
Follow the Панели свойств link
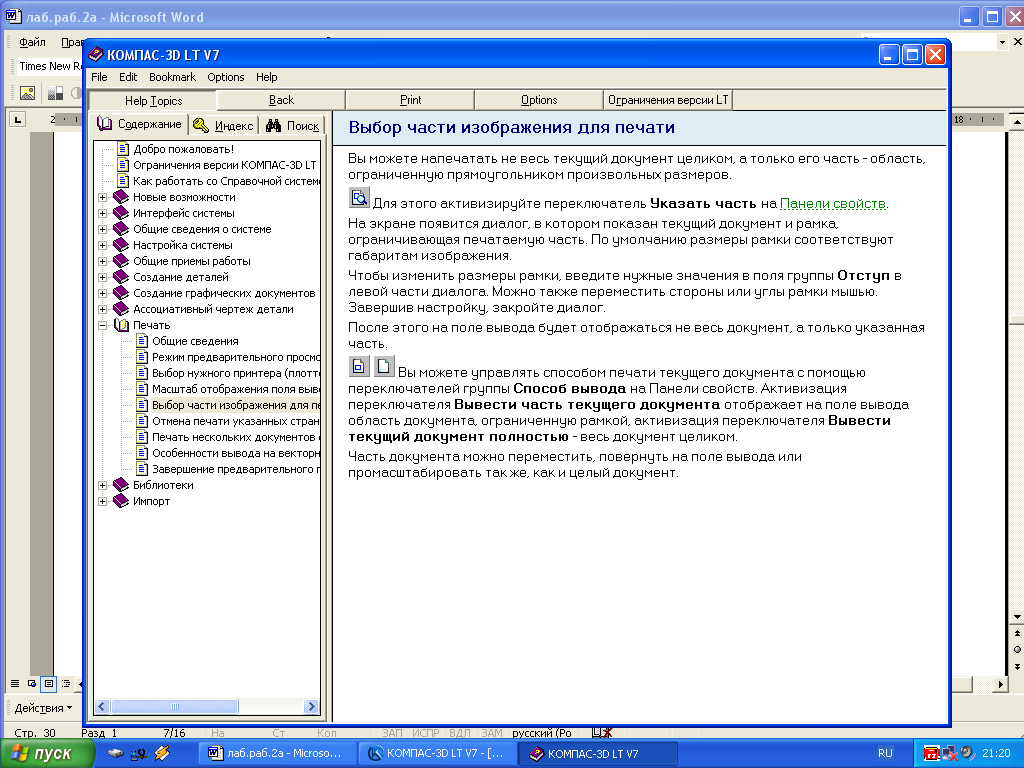click(833, 203)
